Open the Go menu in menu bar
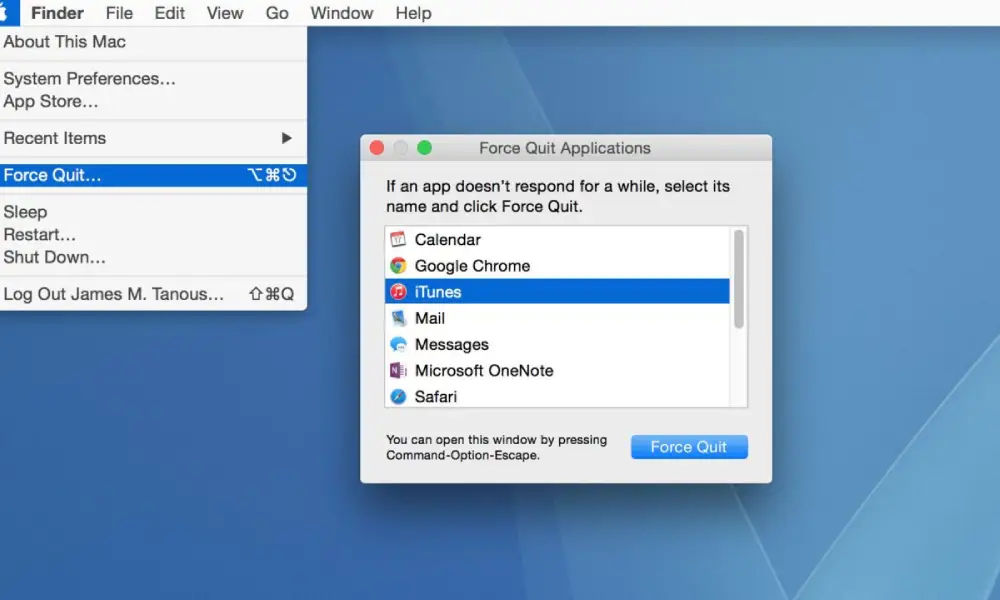 [277, 13]
